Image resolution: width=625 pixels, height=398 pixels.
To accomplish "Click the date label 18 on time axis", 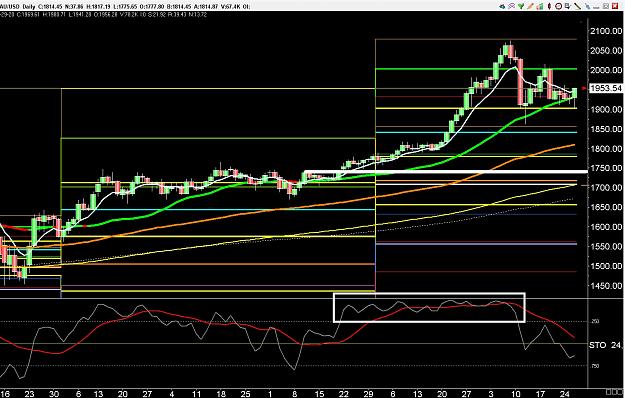I will [x=221, y=394].
